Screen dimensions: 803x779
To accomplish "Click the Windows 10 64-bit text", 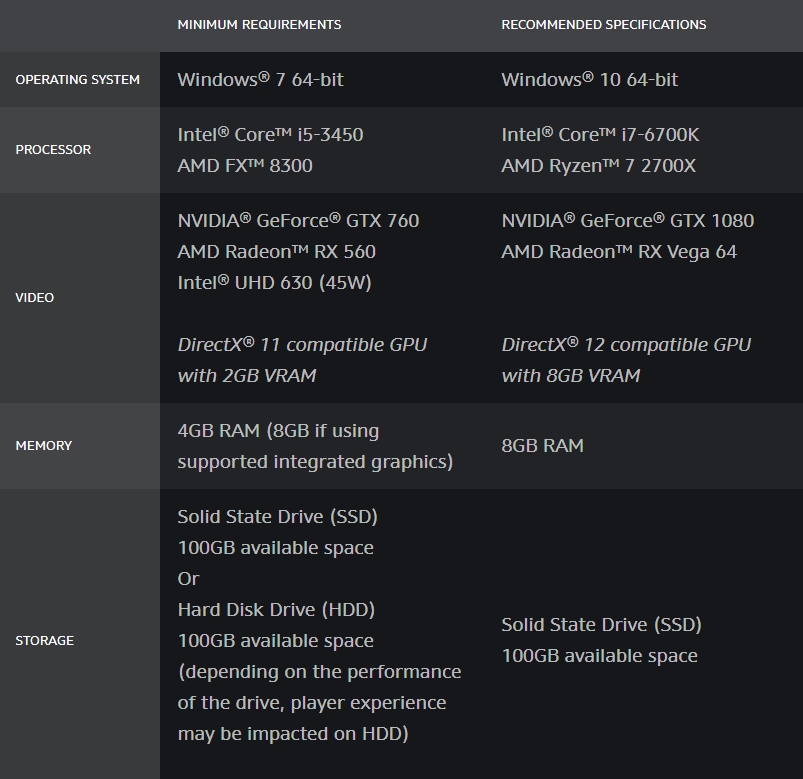I will 589,79.
